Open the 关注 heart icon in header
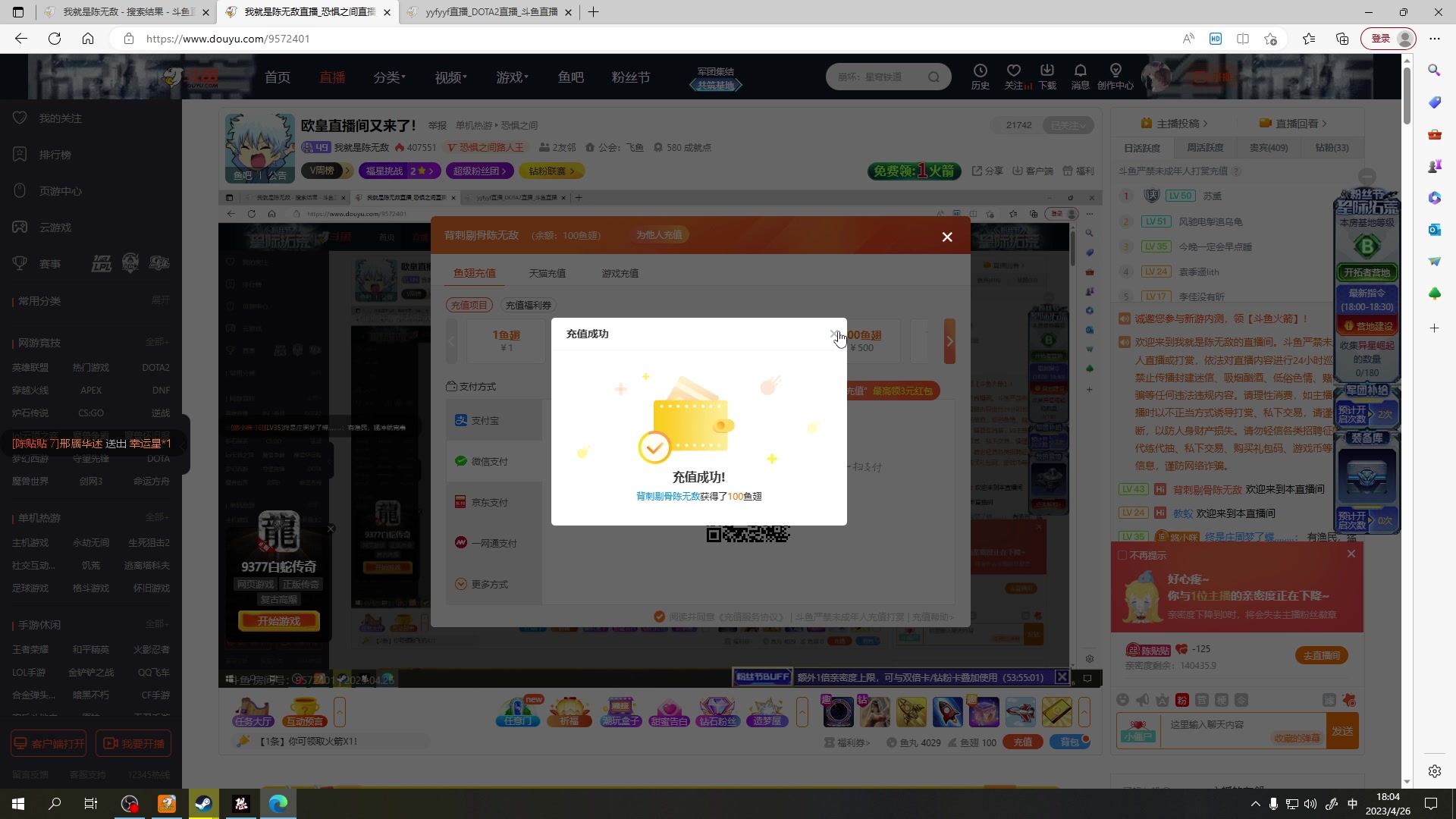1456x819 pixels. pyautogui.click(x=1014, y=76)
